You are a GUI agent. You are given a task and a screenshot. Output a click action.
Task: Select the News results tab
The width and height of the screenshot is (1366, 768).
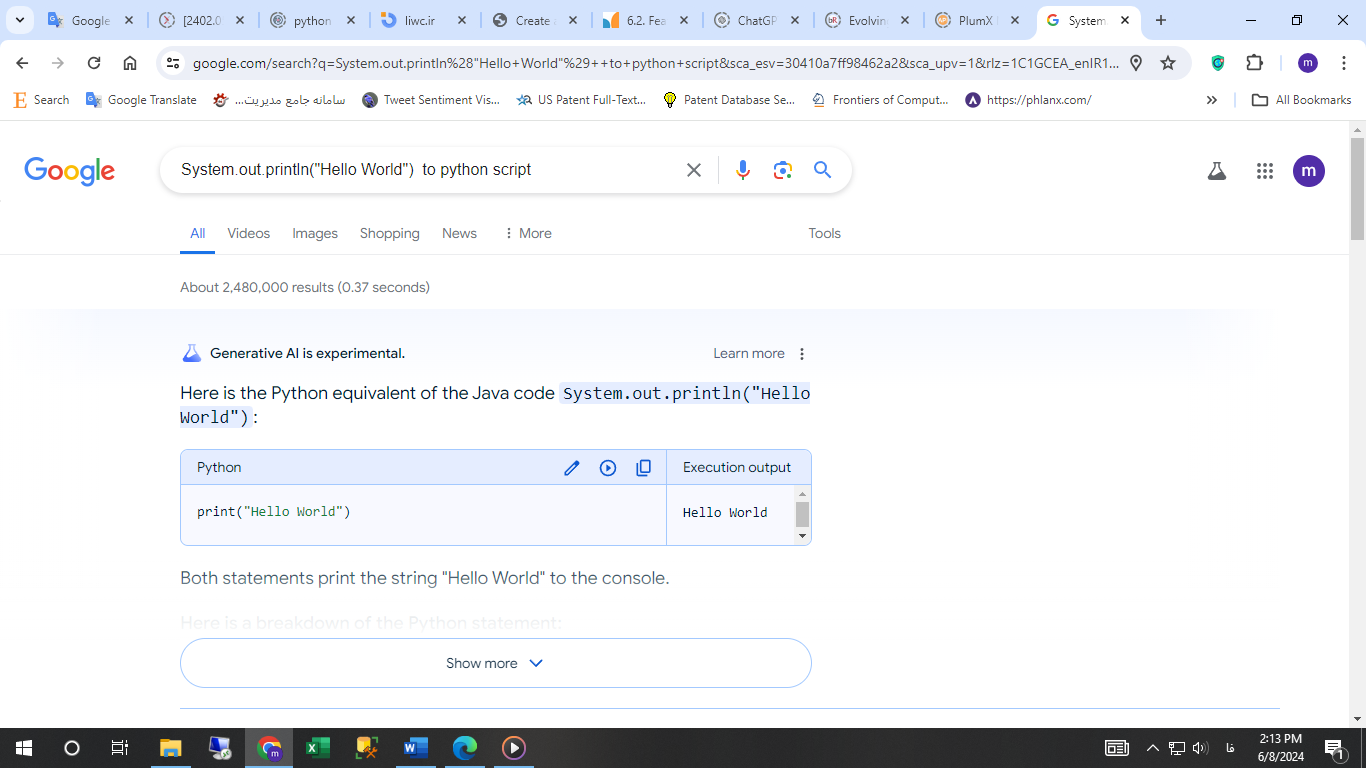(x=459, y=233)
